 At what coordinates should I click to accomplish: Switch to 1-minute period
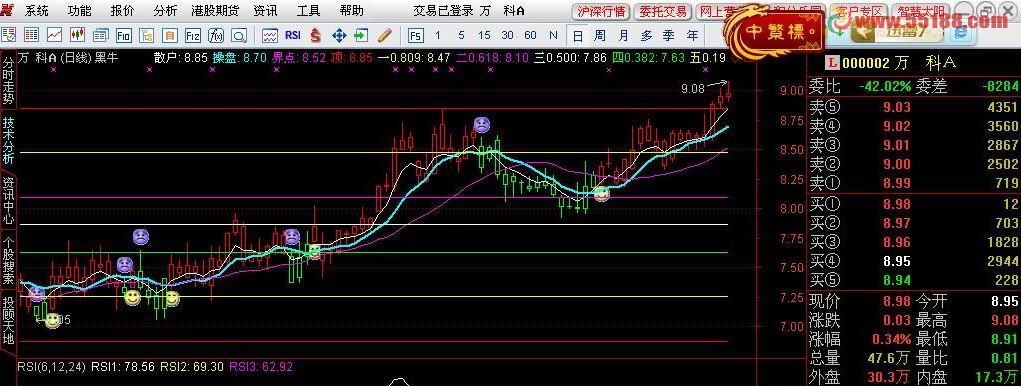tap(438, 35)
